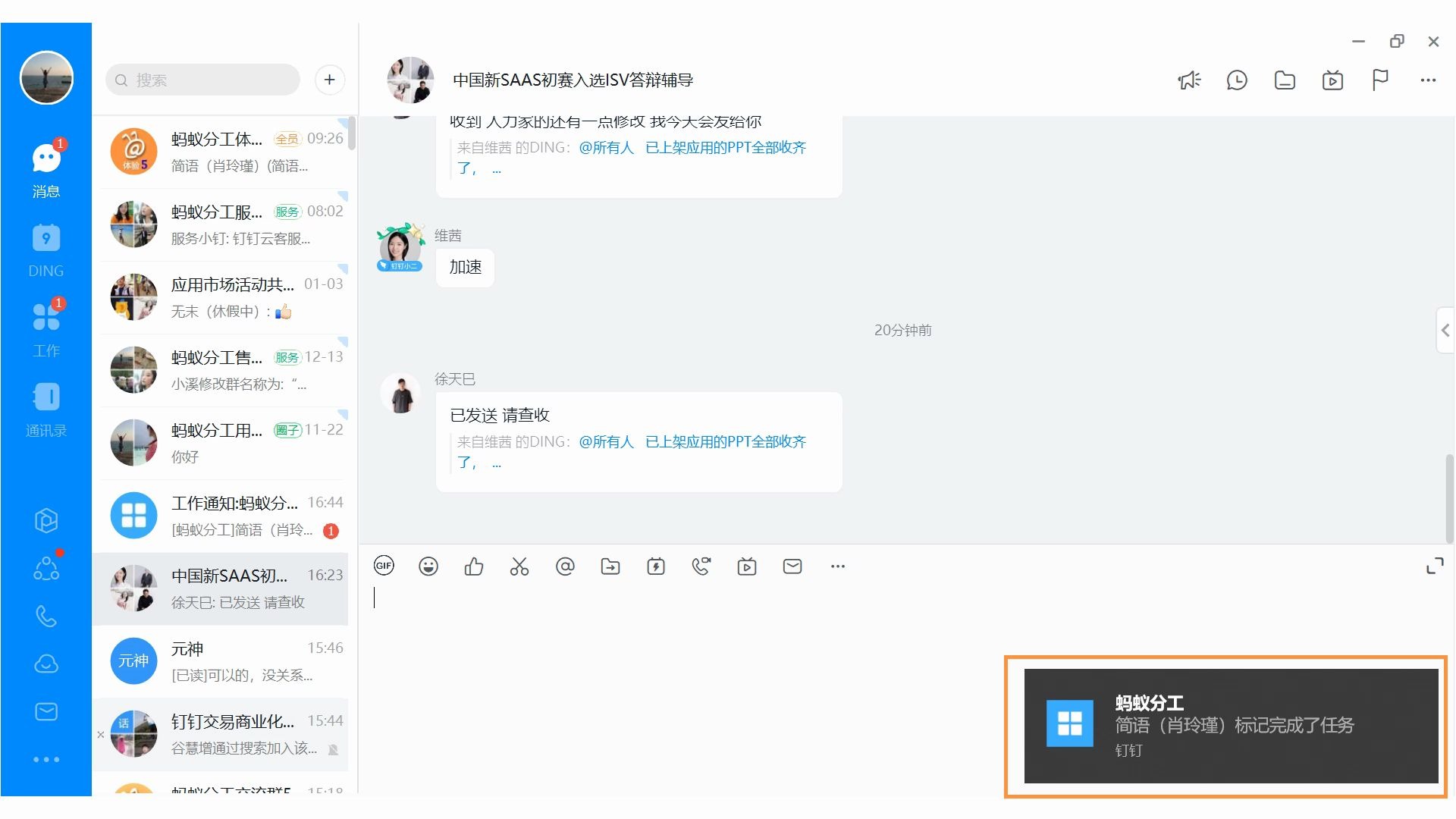The width and height of the screenshot is (1456, 819).
Task: Open the DING tab in sidebar
Action: (46, 250)
